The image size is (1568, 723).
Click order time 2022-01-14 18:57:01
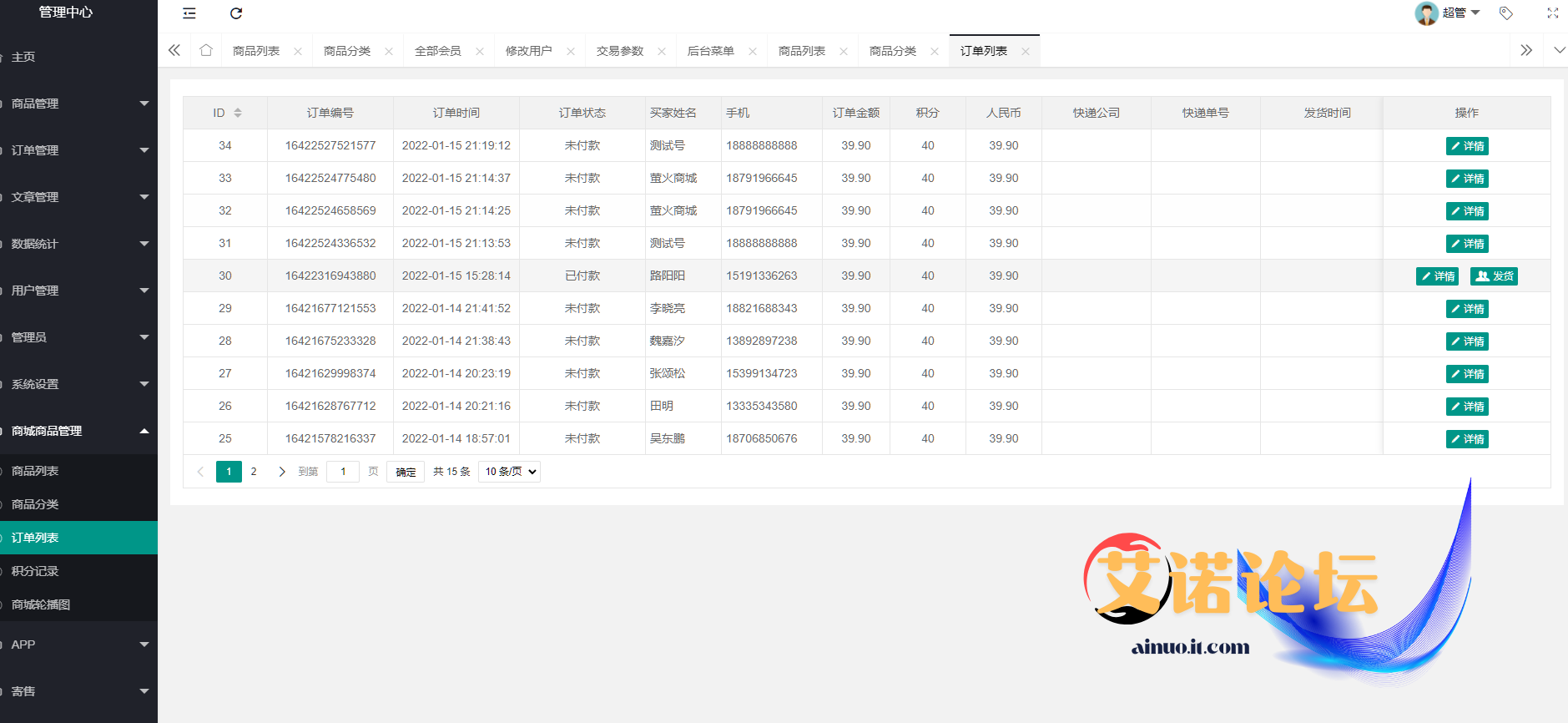[456, 438]
